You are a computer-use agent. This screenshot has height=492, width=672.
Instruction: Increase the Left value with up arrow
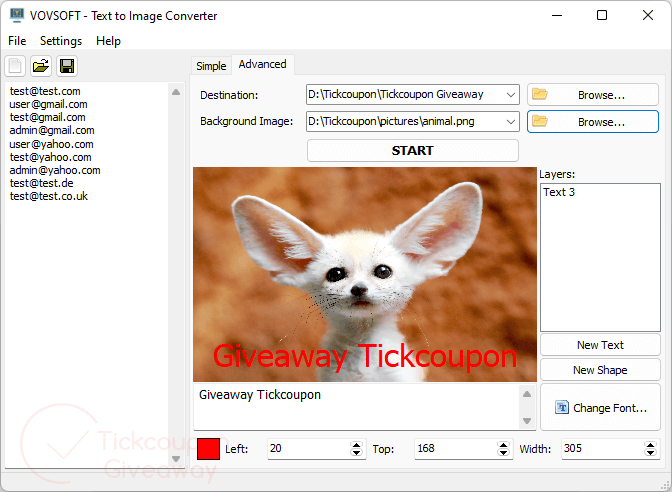357,445
